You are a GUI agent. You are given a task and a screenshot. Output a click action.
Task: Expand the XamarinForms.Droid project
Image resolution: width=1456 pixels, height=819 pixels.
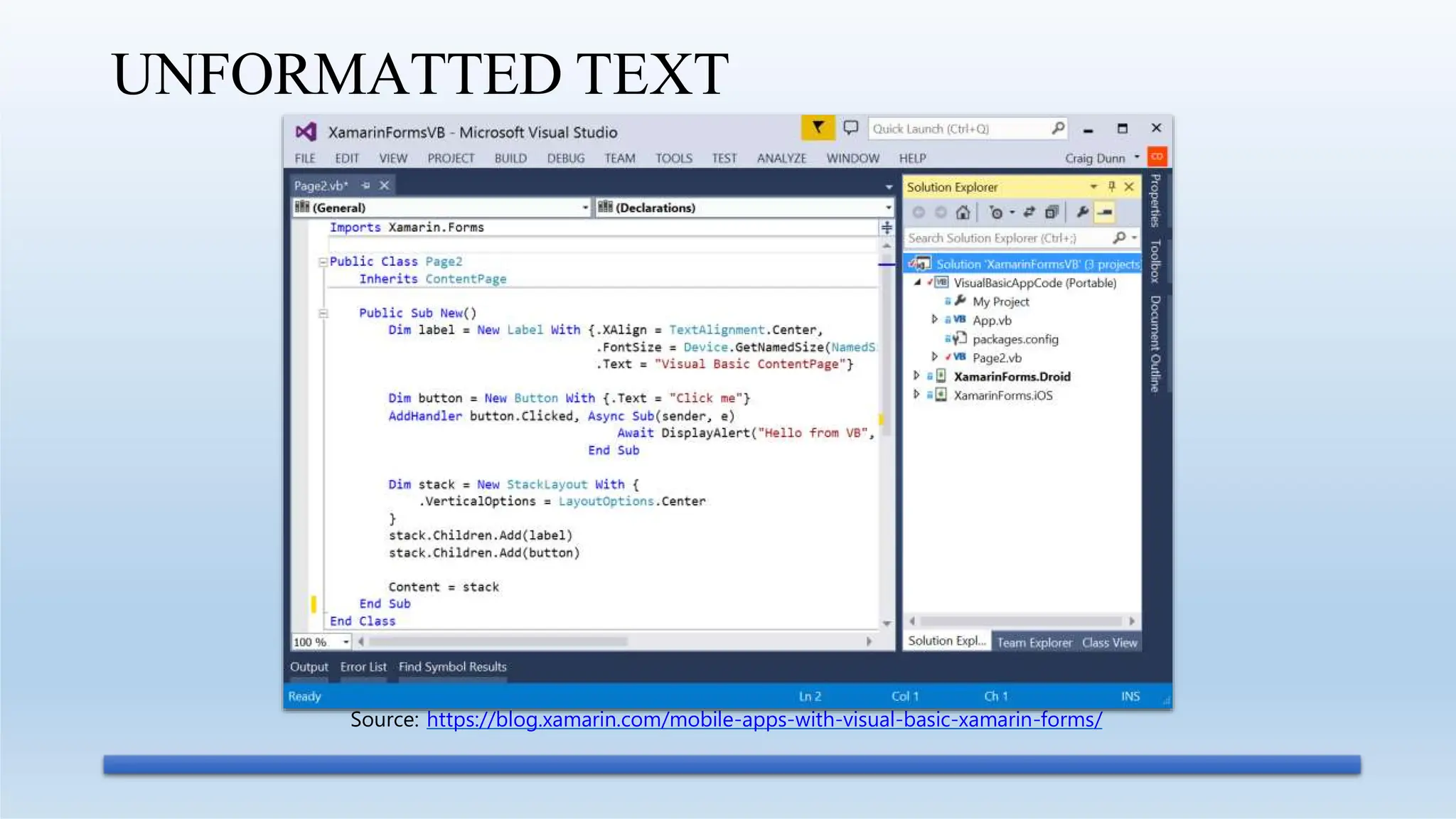[x=916, y=375]
